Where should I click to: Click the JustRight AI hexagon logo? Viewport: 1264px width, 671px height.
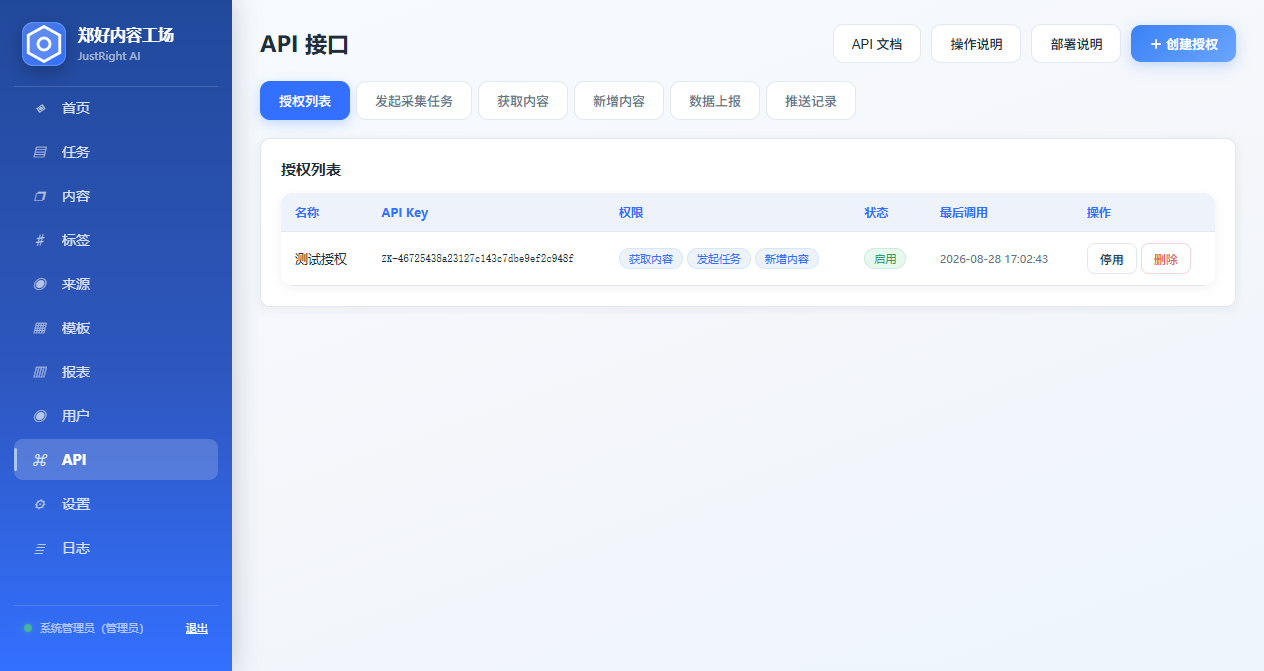[x=44, y=44]
